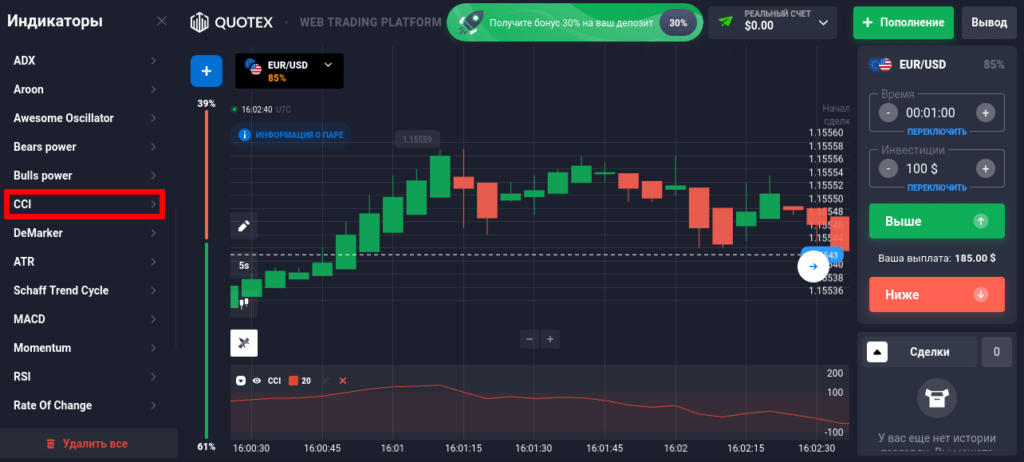Screen dimensions: 1024x462
Task: Open the drawing tools pencil icon
Action: 243,227
